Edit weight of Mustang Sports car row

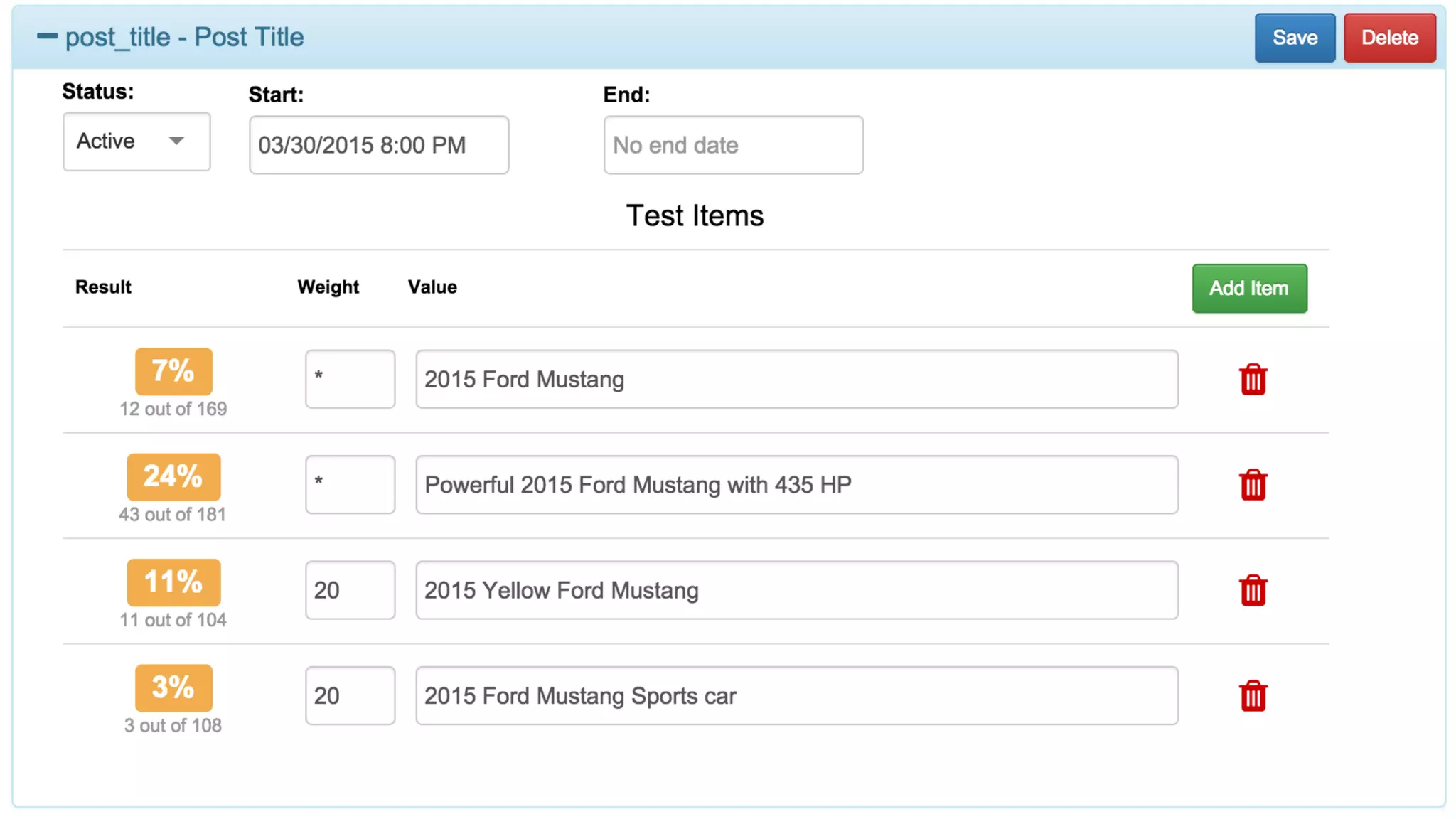pyautogui.click(x=350, y=695)
